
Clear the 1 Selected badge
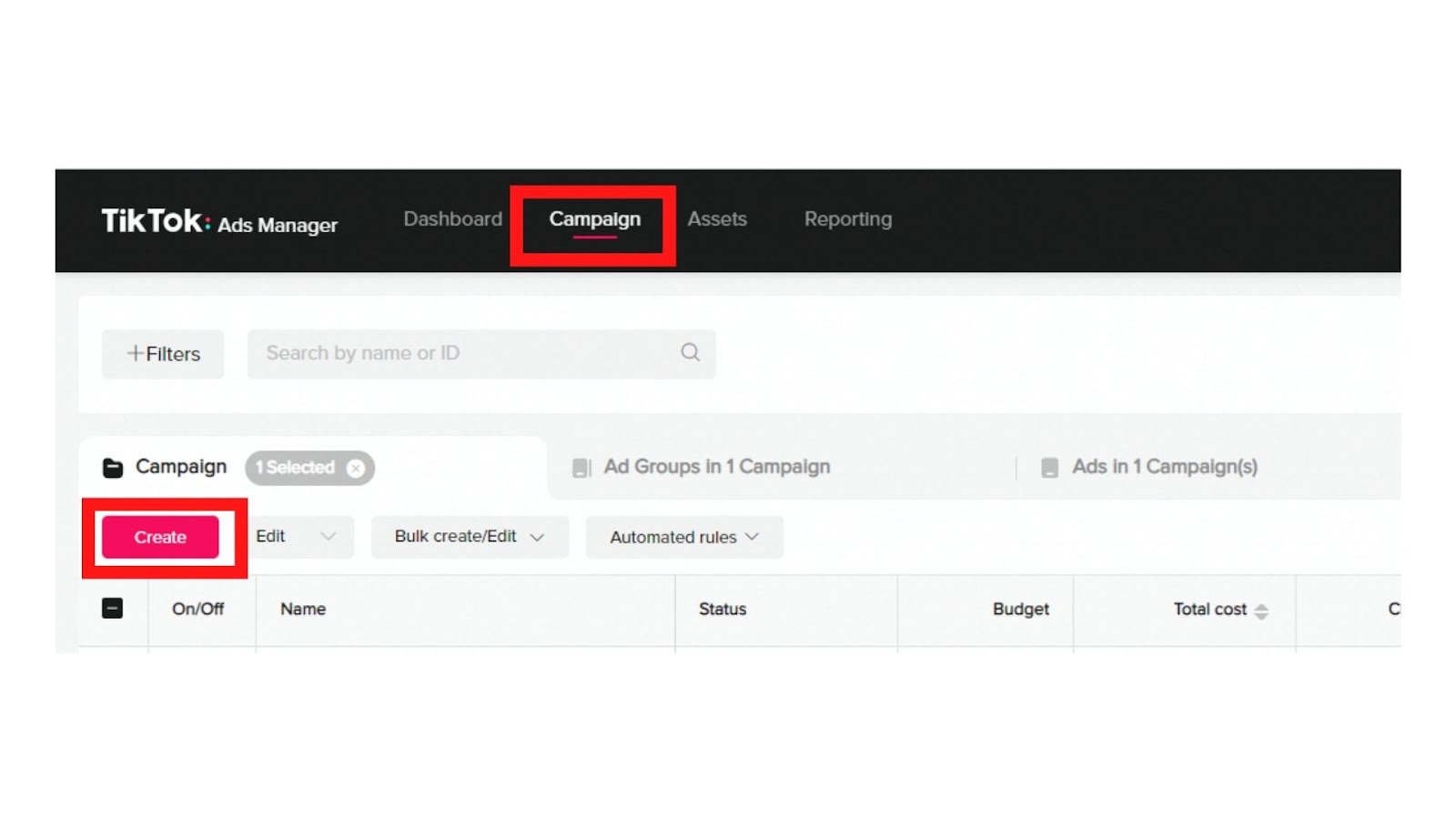(356, 468)
